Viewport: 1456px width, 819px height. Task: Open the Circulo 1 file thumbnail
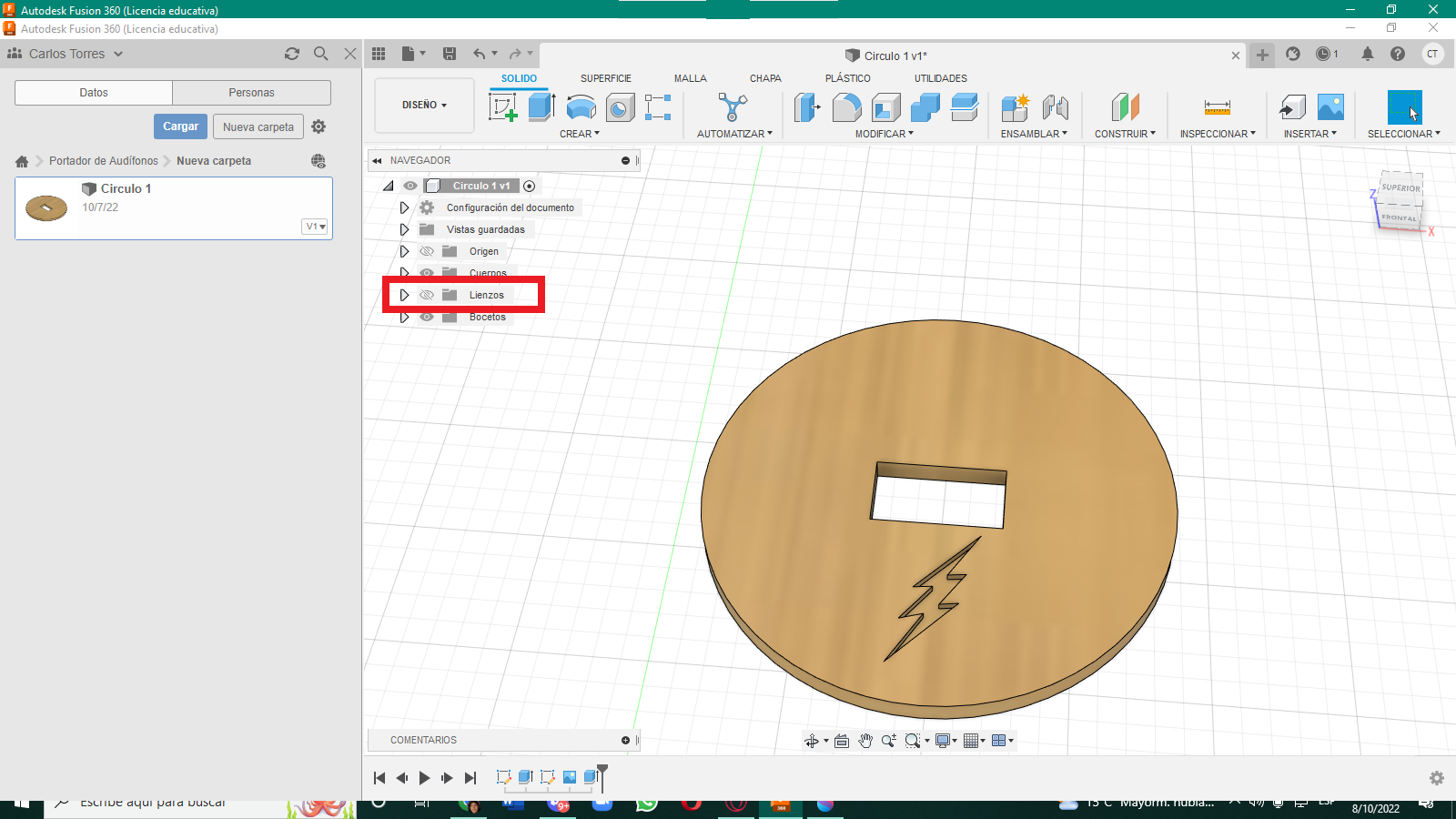coord(46,208)
